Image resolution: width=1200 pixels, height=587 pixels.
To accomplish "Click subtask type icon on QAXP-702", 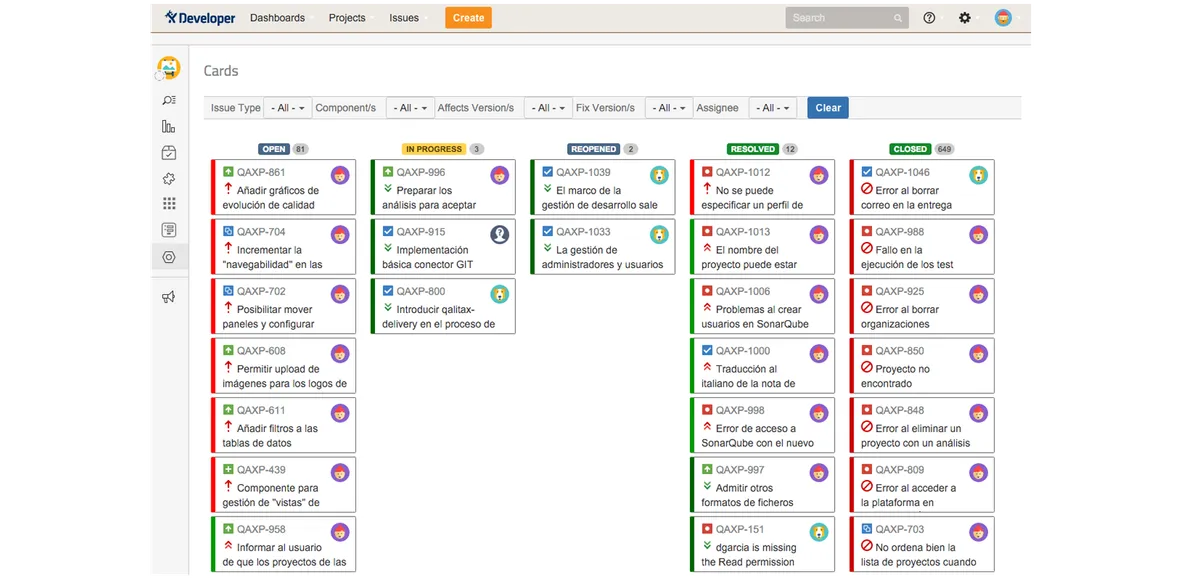I will (228, 291).
